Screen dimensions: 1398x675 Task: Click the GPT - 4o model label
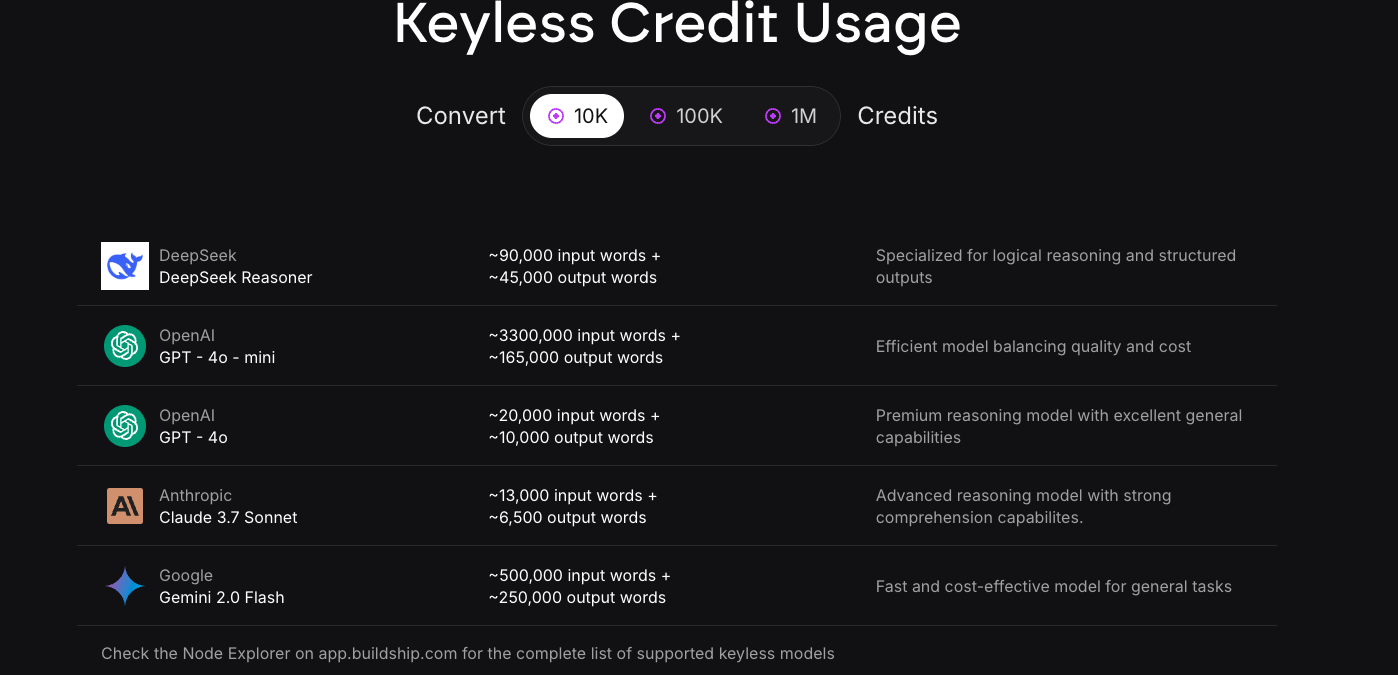pos(193,437)
